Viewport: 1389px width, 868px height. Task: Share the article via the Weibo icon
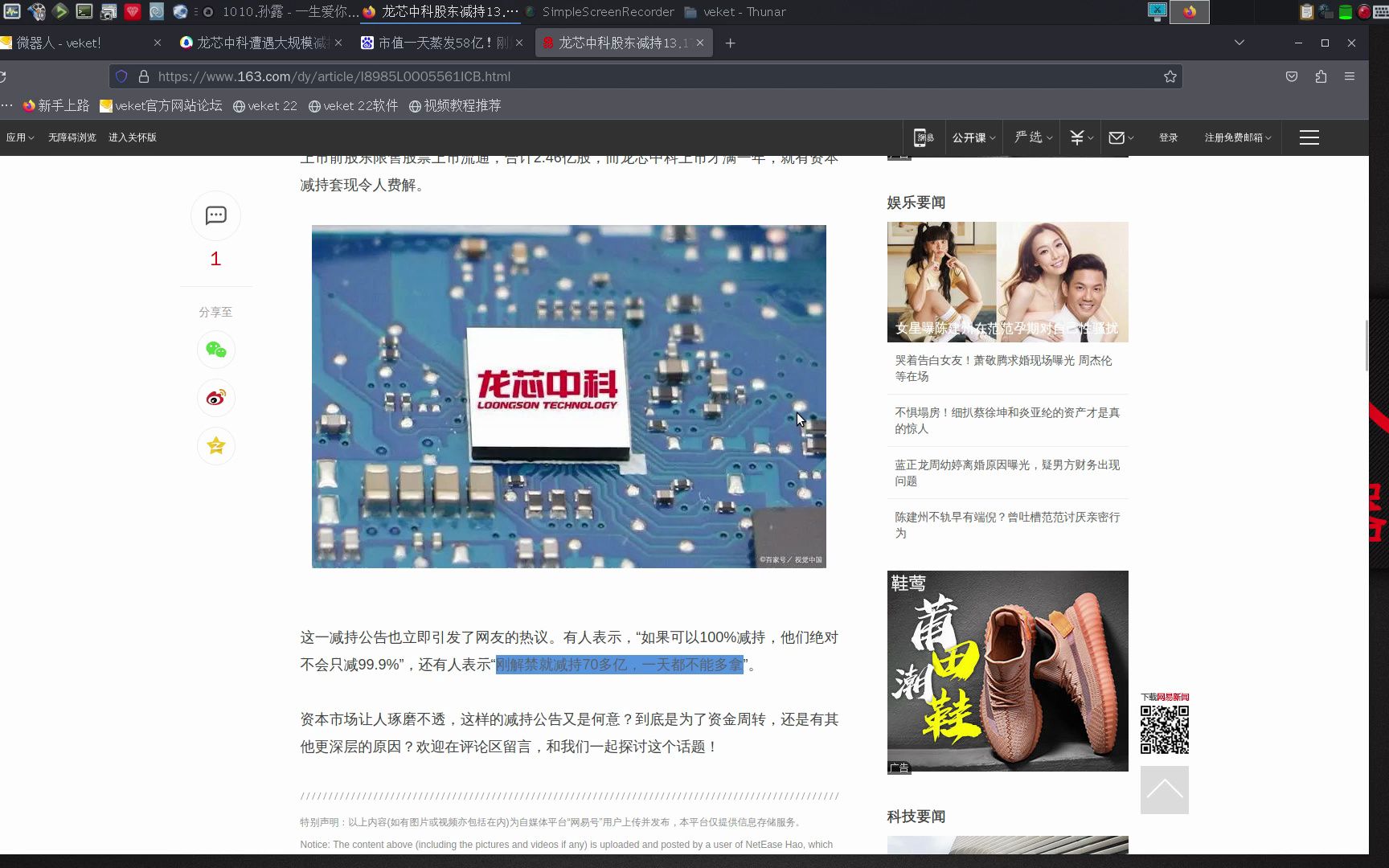[x=215, y=398]
